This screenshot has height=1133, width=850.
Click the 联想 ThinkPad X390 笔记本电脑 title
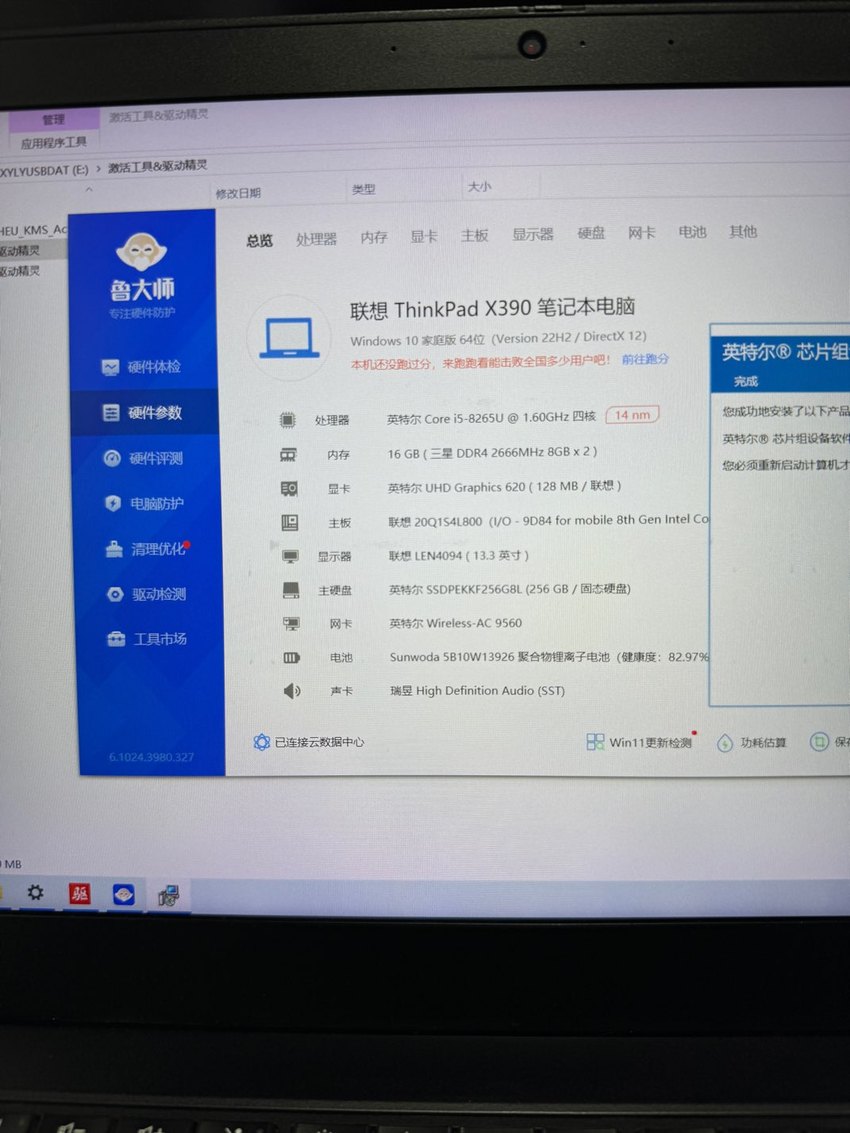pos(492,309)
